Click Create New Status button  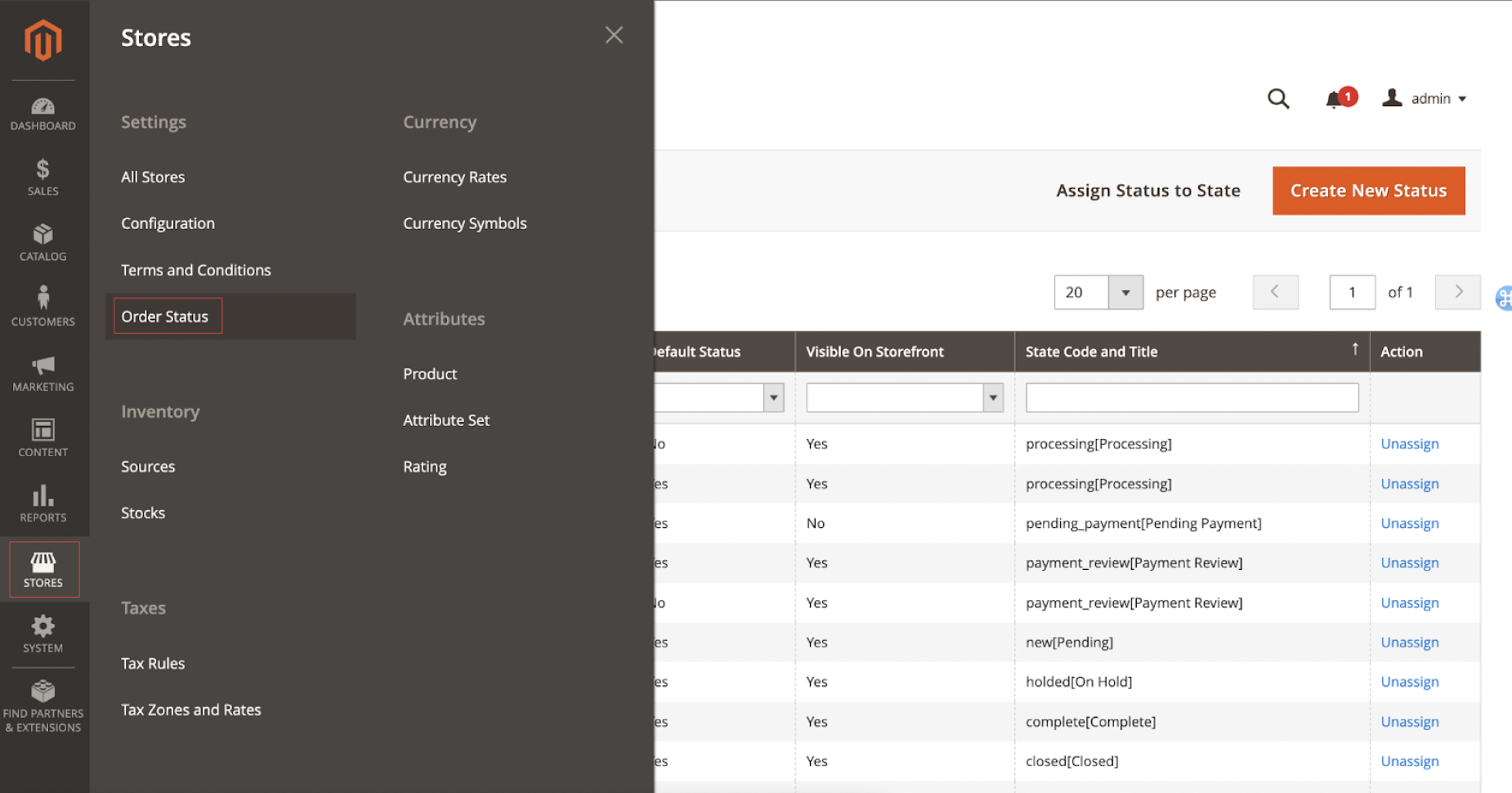pyautogui.click(x=1368, y=190)
